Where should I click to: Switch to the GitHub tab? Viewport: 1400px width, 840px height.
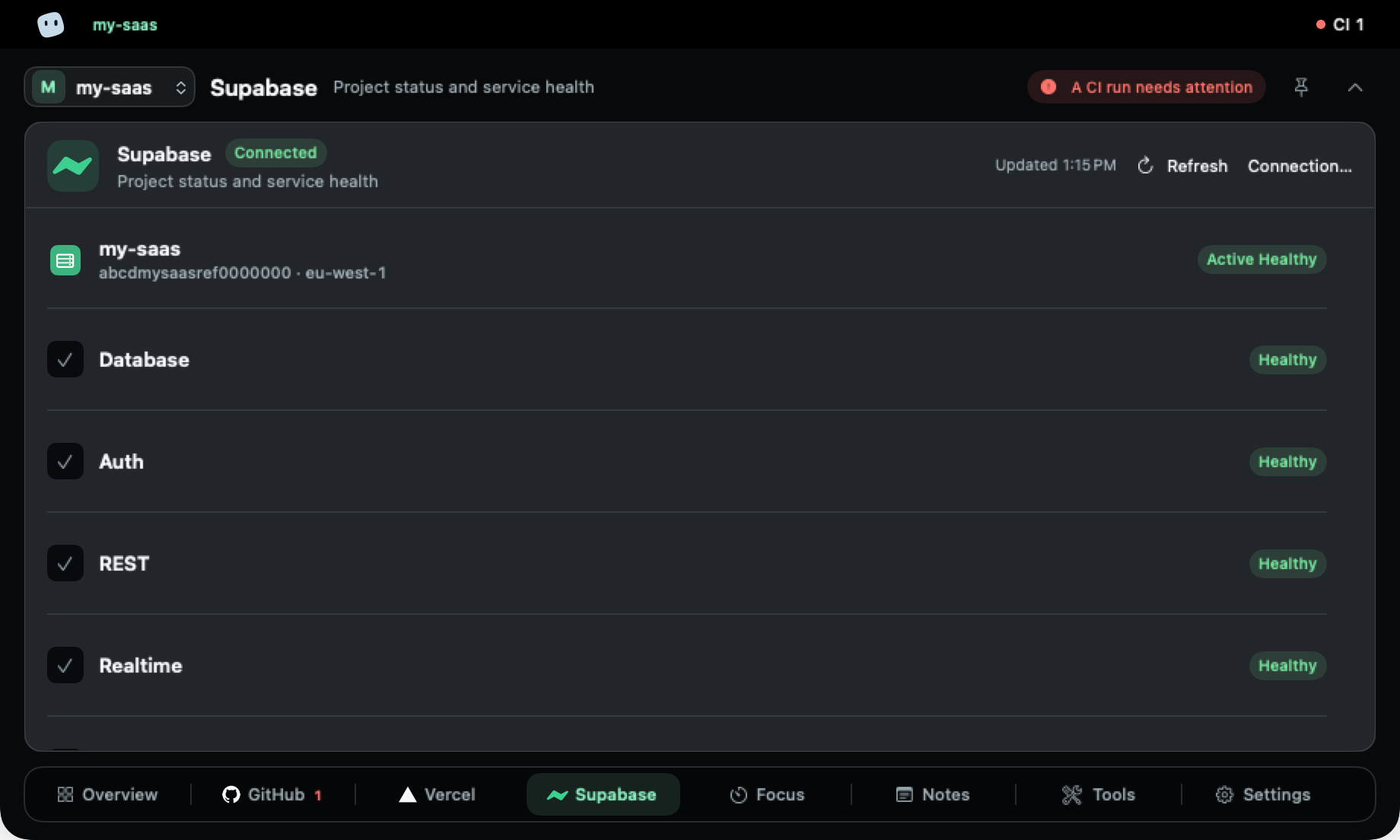(x=272, y=794)
